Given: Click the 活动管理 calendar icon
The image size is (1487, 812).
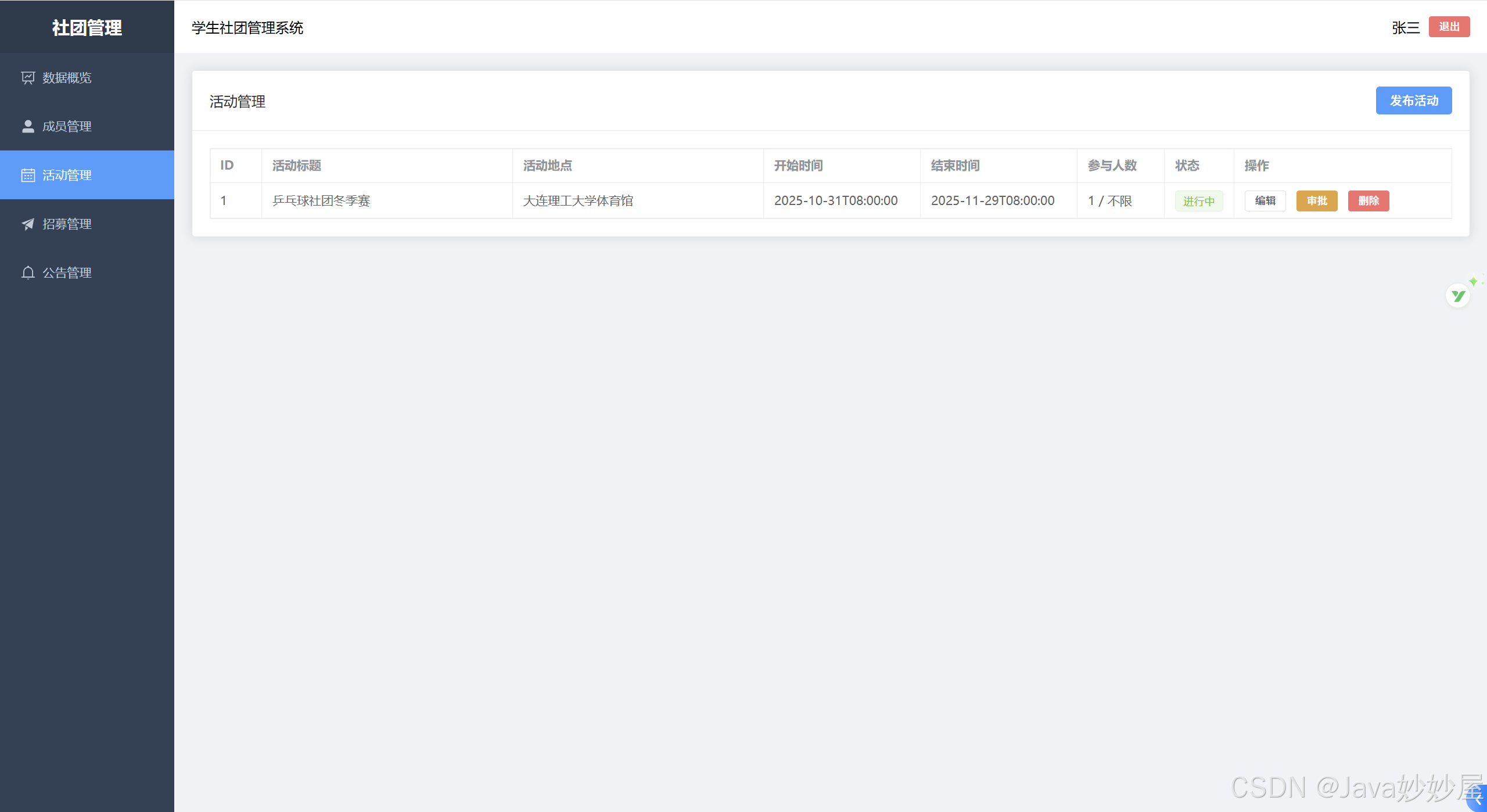Looking at the screenshot, I should click(28, 175).
